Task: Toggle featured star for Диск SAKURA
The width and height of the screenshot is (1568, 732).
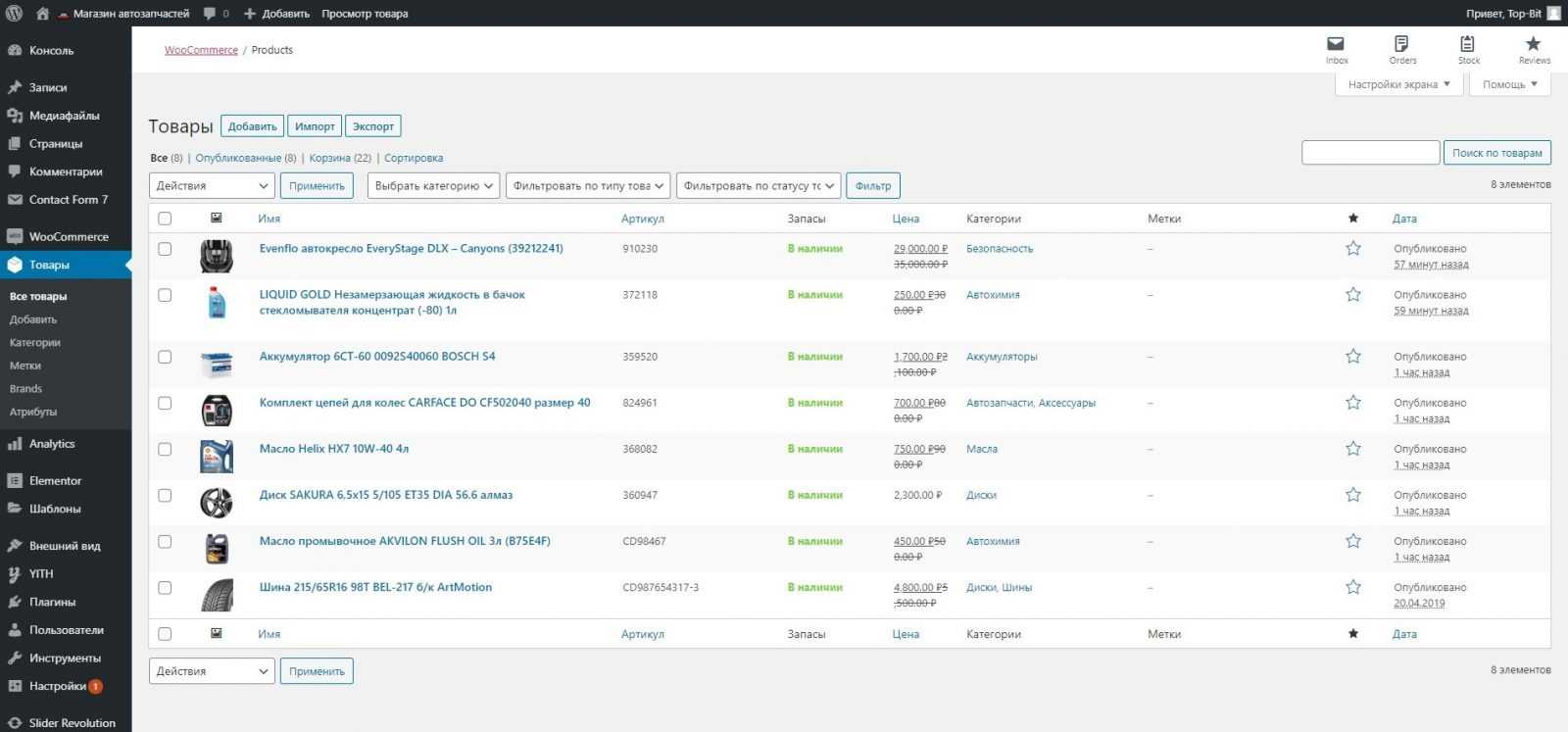Action: tap(1353, 495)
